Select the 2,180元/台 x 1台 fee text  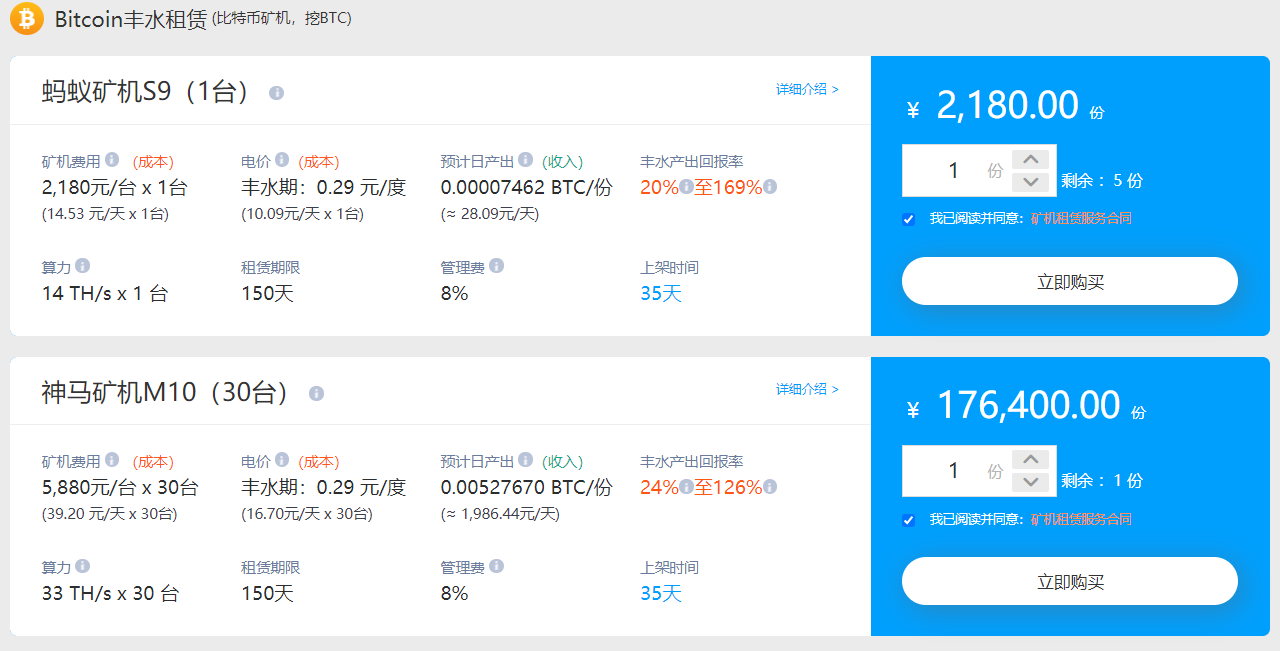(115, 187)
